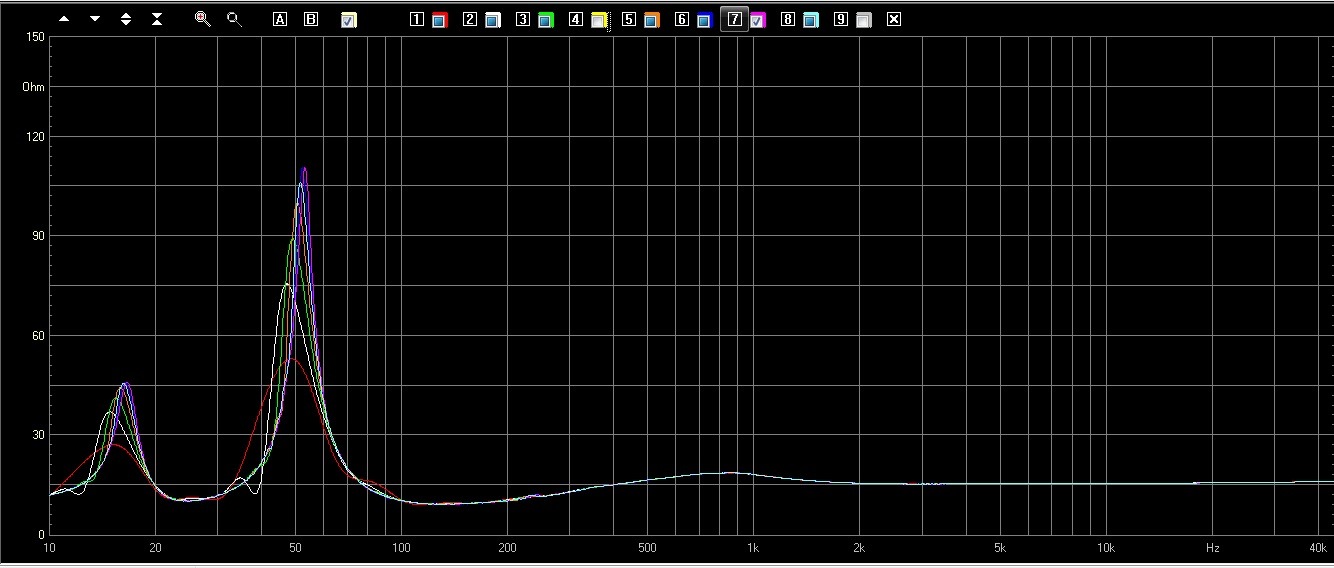Image resolution: width=1334 pixels, height=568 pixels.
Task: Click the zoom in magnifier icon
Action: coord(203,19)
